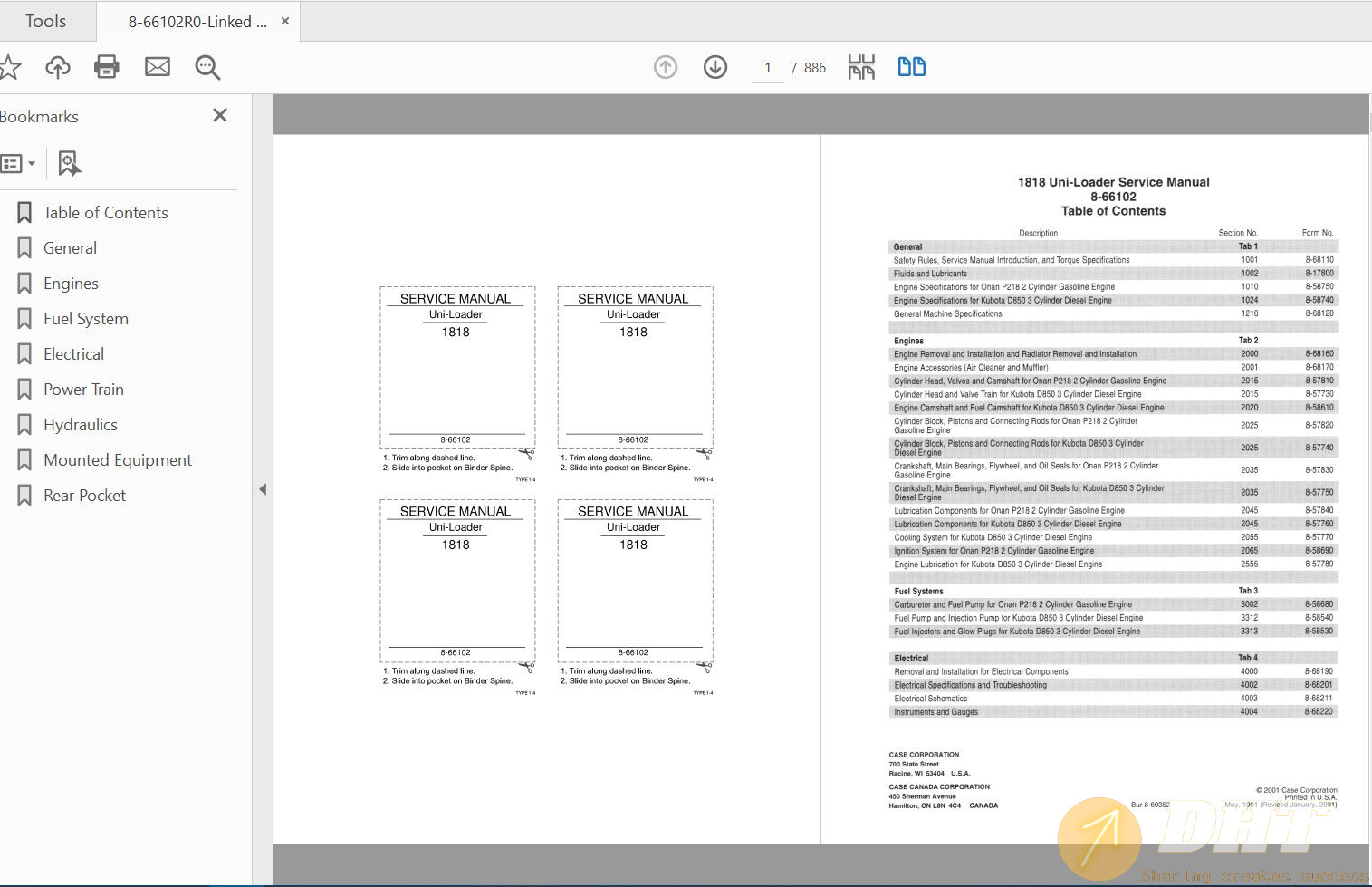Go to next page with down arrow
The height and width of the screenshot is (887, 1372).
coord(715,67)
